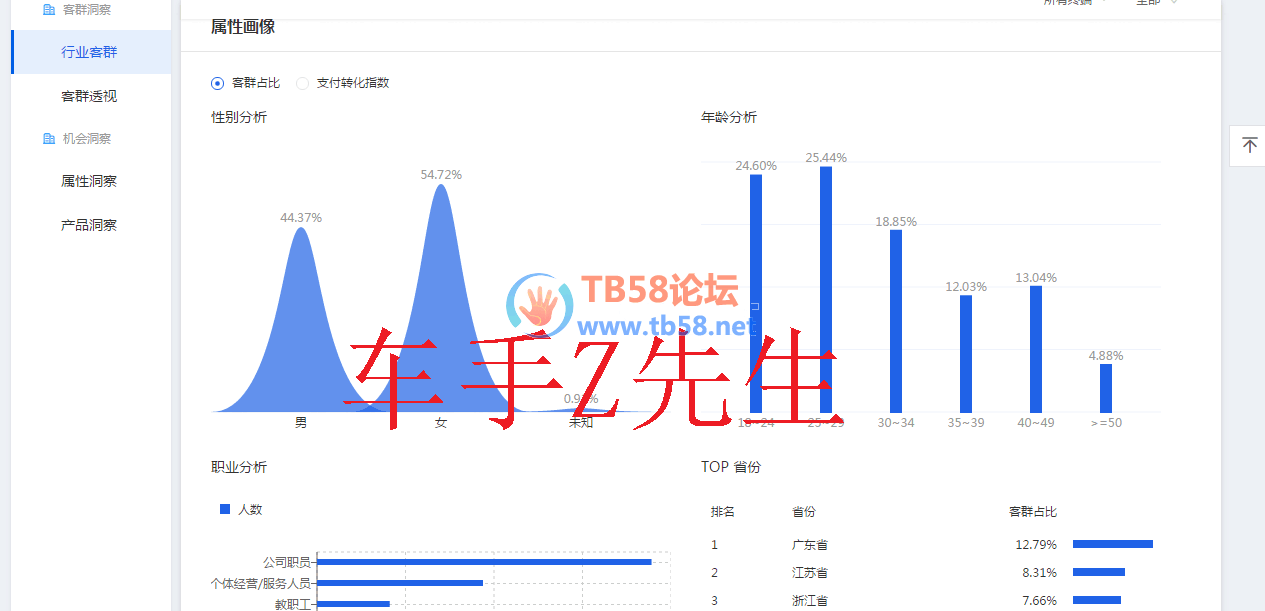The height and width of the screenshot is (611, 1265).
Task: Click the back-to-top arrow icon
Action: (1249, 146)
